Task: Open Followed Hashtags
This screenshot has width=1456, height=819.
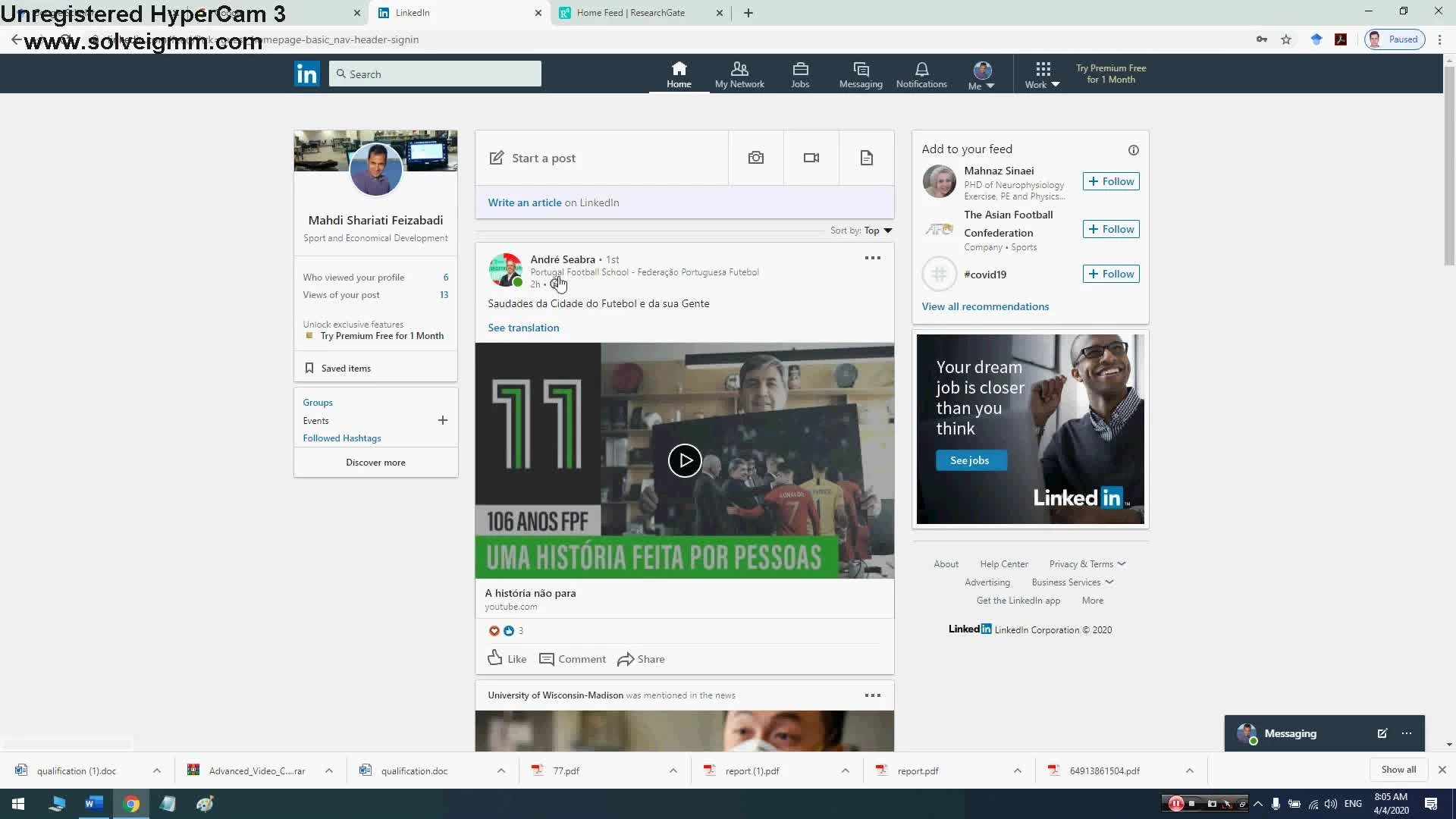Action: tap(342, 438)
